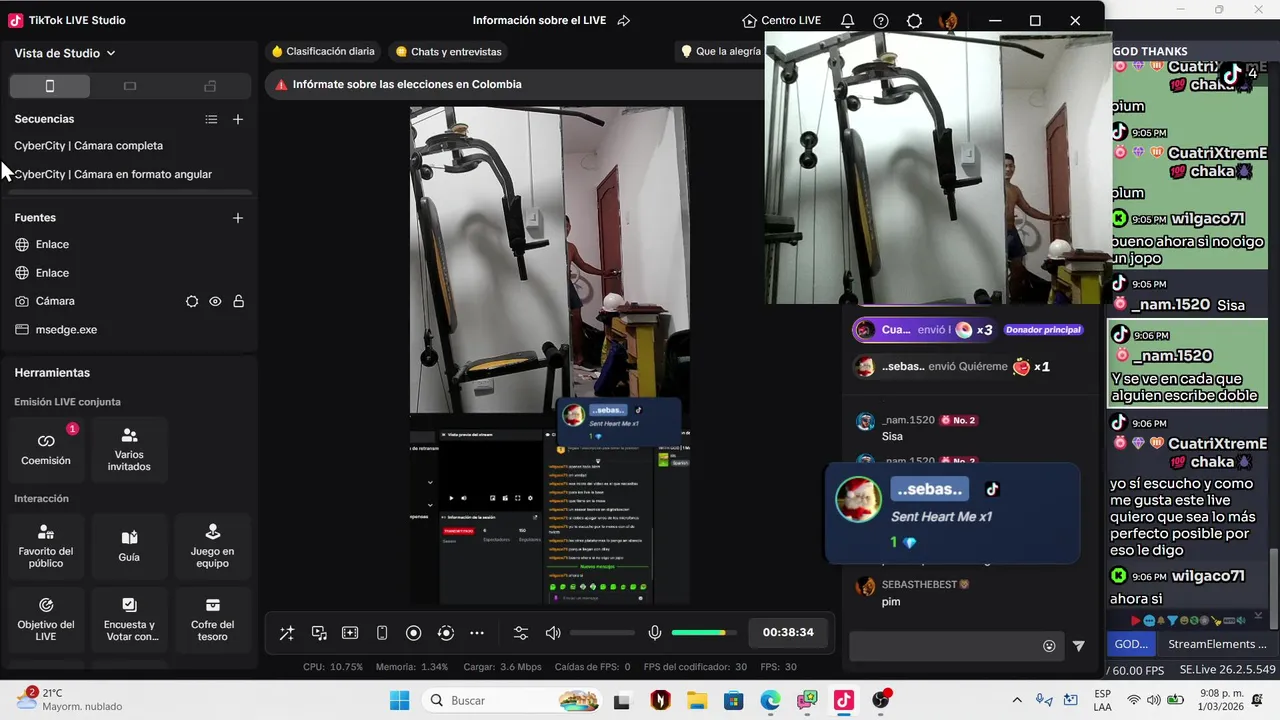Open the three-dot more options menu

(477, 633)
